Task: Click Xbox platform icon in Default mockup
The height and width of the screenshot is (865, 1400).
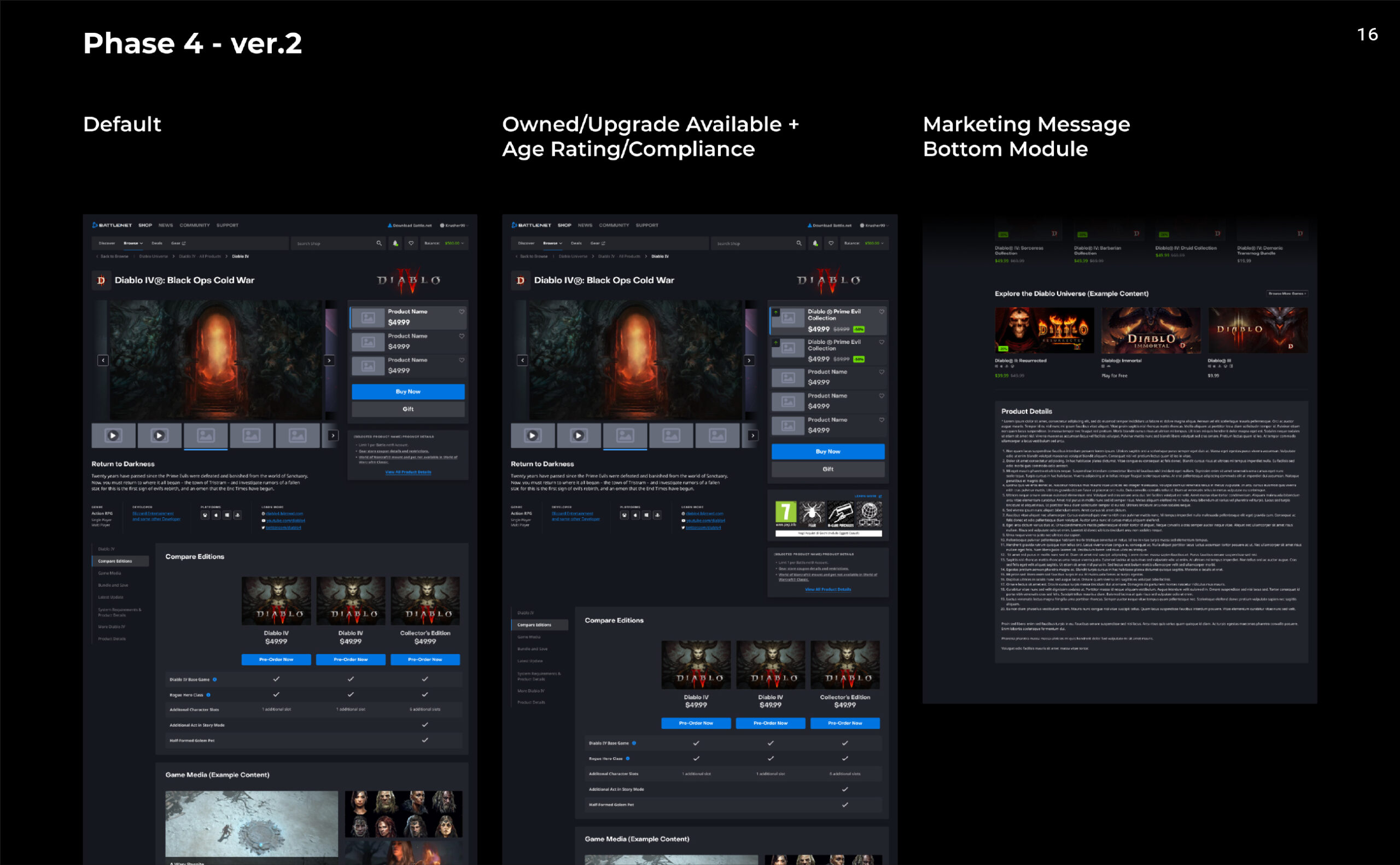Action: (x=205, y=515)
